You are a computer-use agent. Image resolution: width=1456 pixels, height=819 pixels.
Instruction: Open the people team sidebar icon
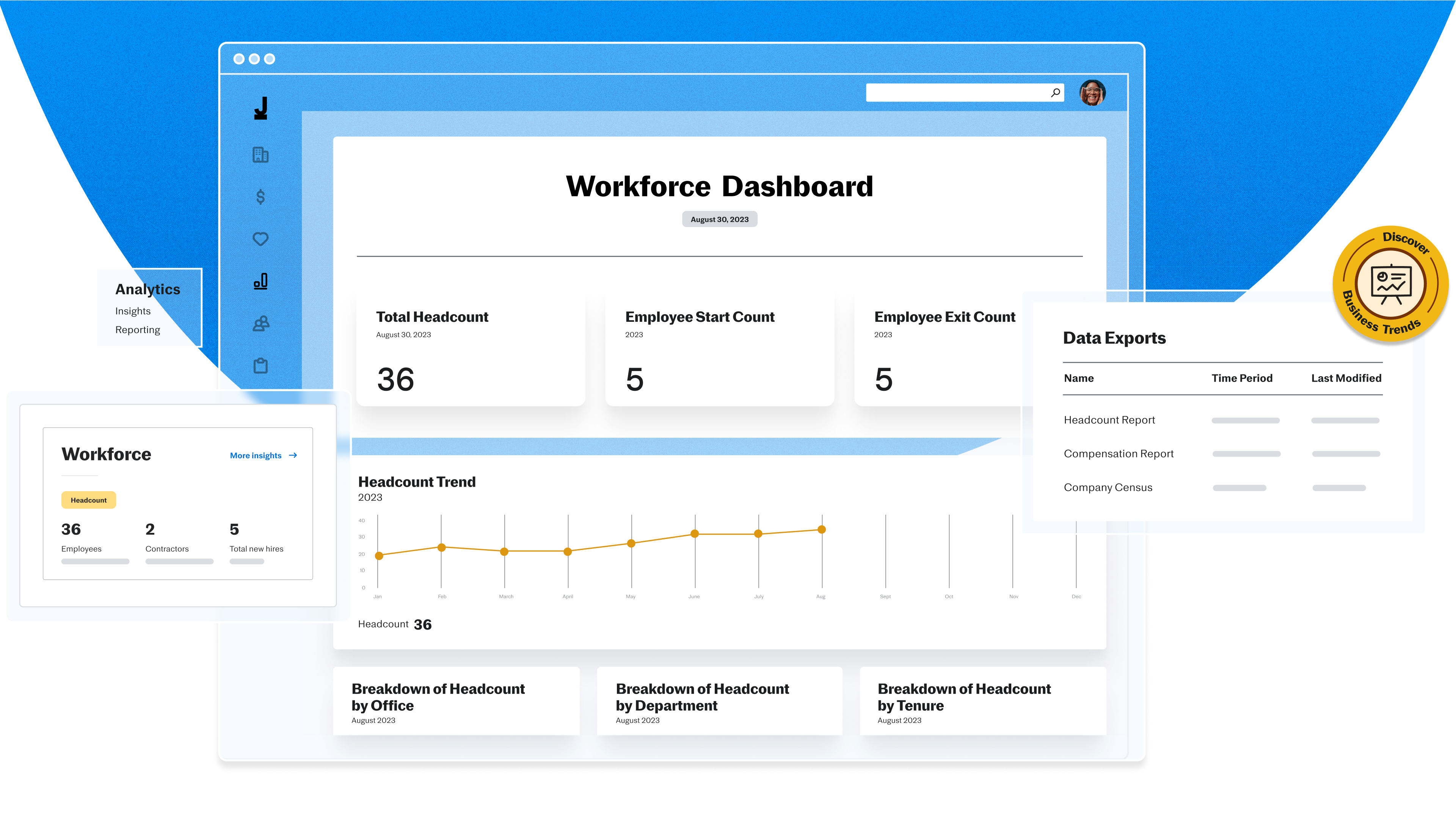point(260,324)
